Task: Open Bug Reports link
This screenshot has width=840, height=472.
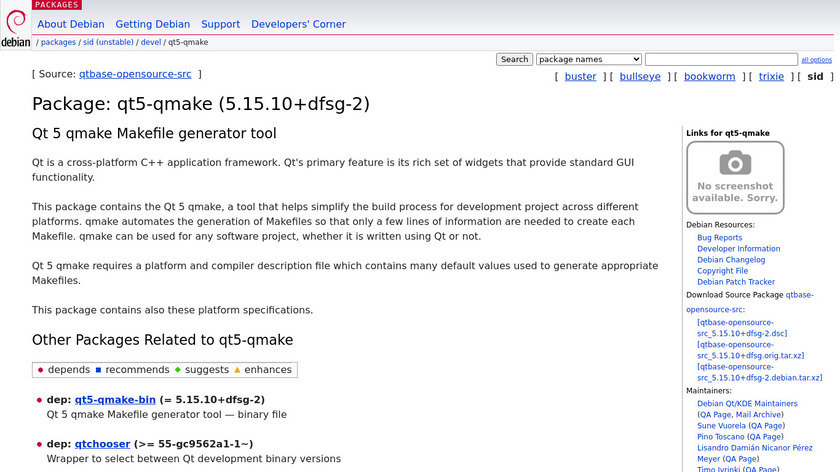Action: click(x=719, y=238)
